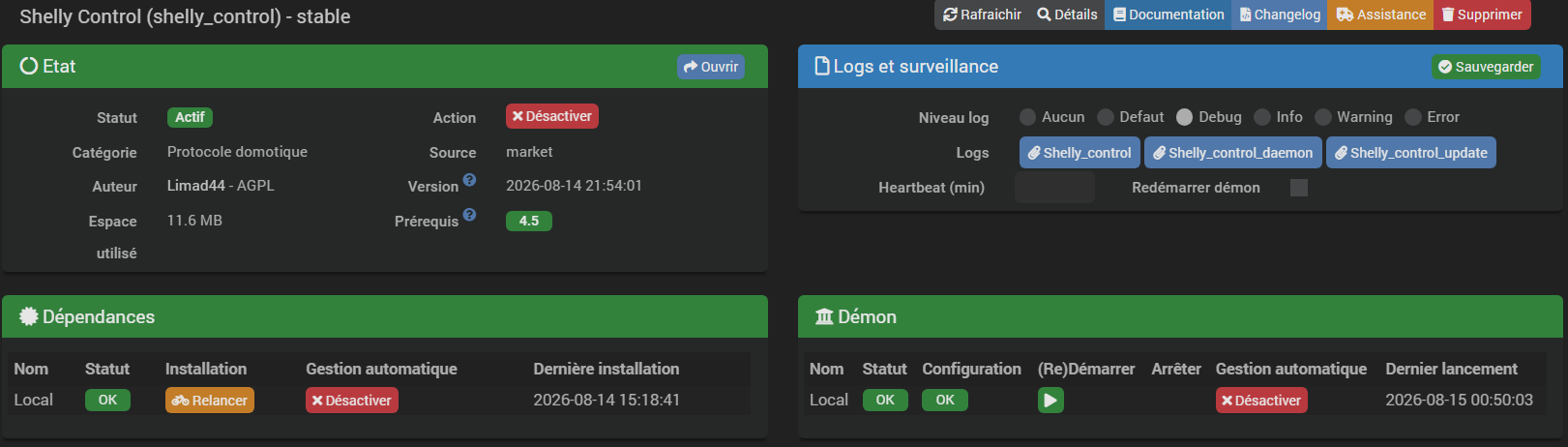Select Info log level
The height and width of the screenshot is (447, 1568).
1262,117
